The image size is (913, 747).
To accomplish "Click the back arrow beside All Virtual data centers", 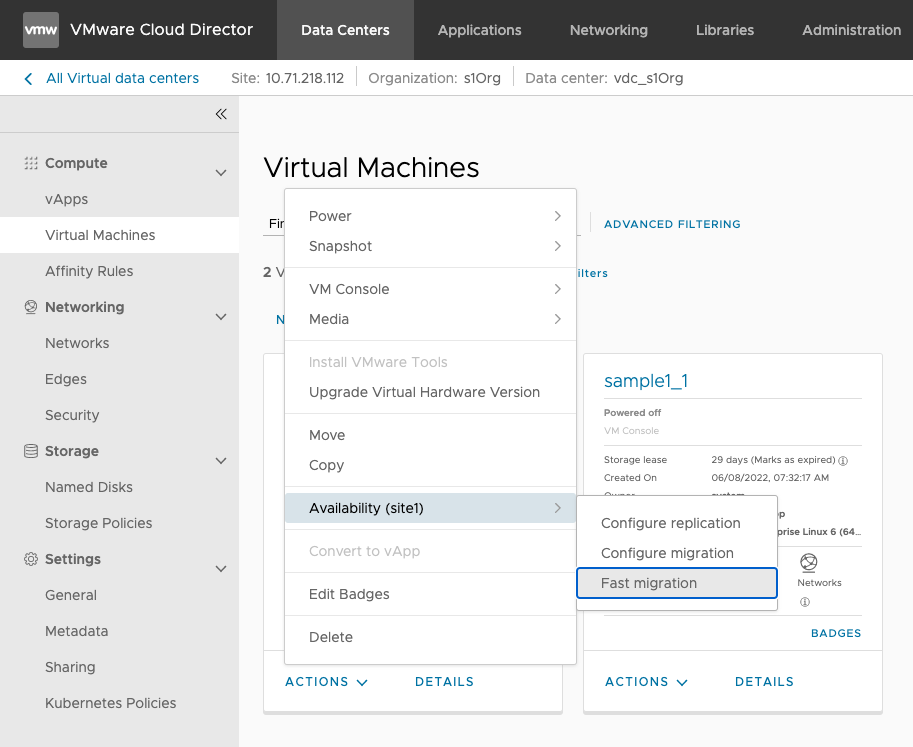I will point(28,78).
